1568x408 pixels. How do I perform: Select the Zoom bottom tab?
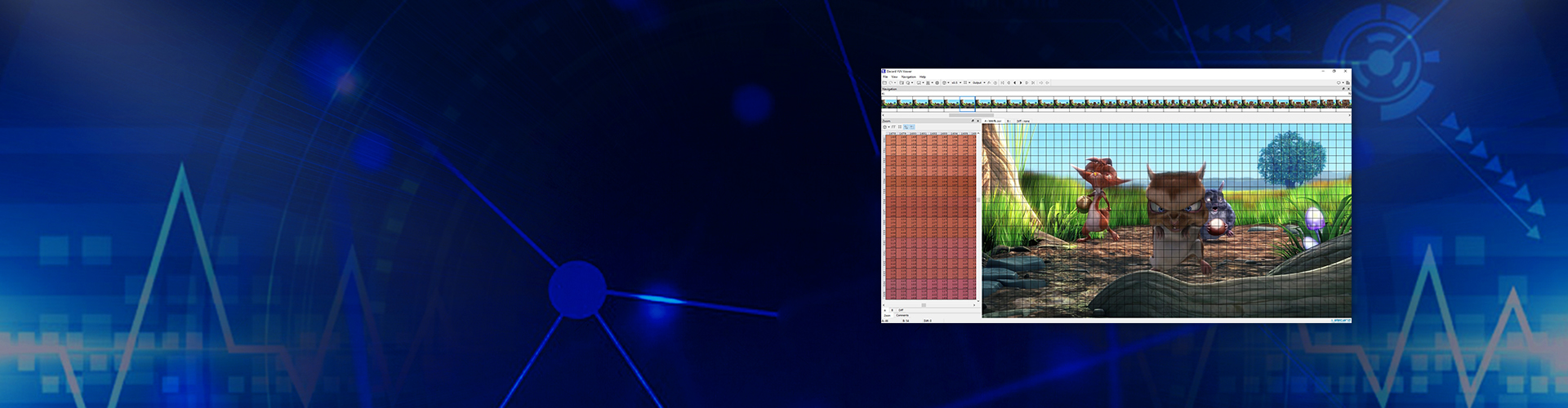click(x=887, y=316)
